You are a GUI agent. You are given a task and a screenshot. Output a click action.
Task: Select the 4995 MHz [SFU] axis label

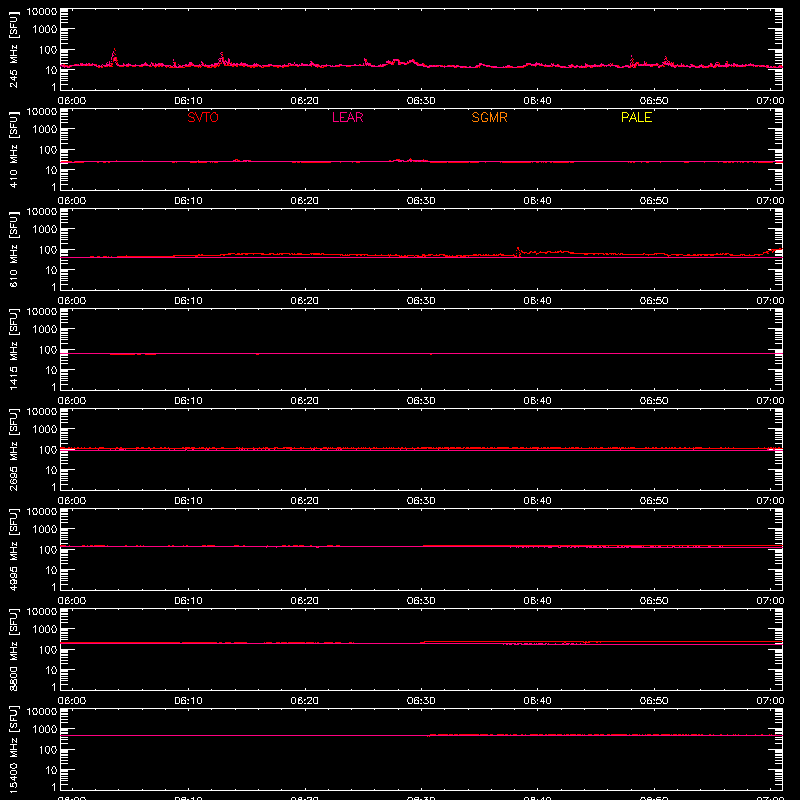point(14,549)
